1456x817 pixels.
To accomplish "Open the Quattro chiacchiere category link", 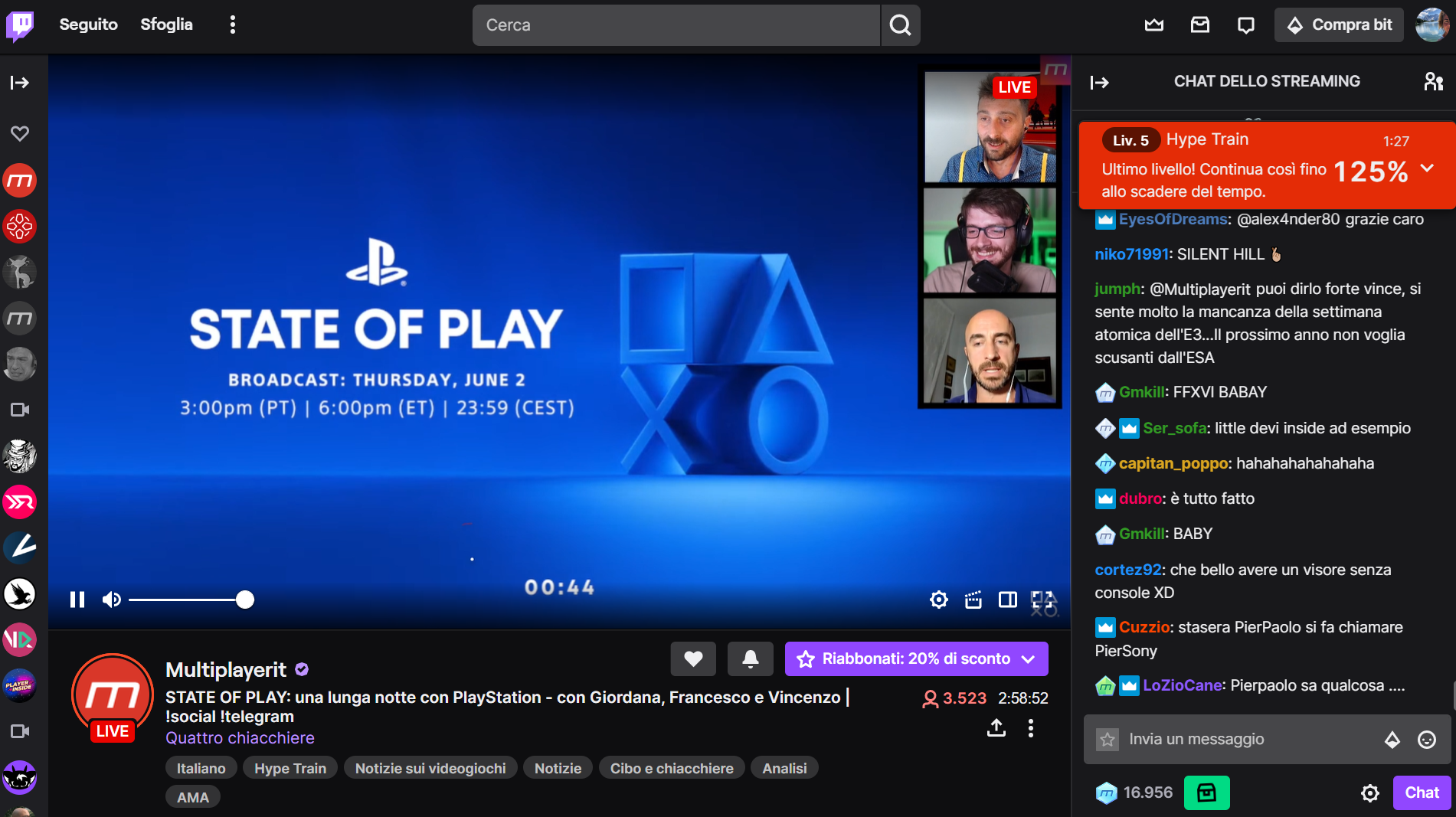I will 240,738.
